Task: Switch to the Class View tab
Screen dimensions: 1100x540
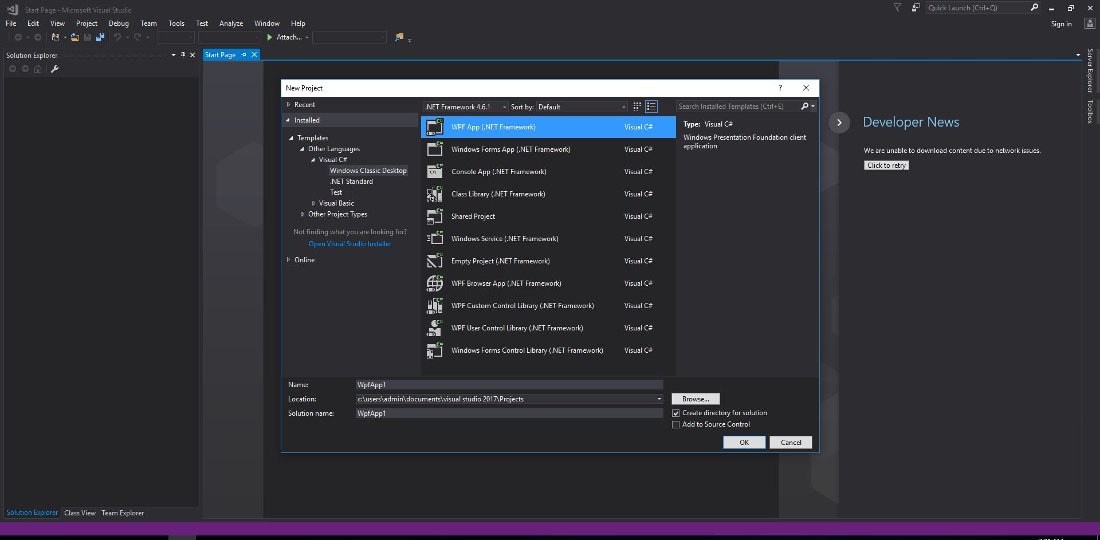Action: (x=80, y=513)
